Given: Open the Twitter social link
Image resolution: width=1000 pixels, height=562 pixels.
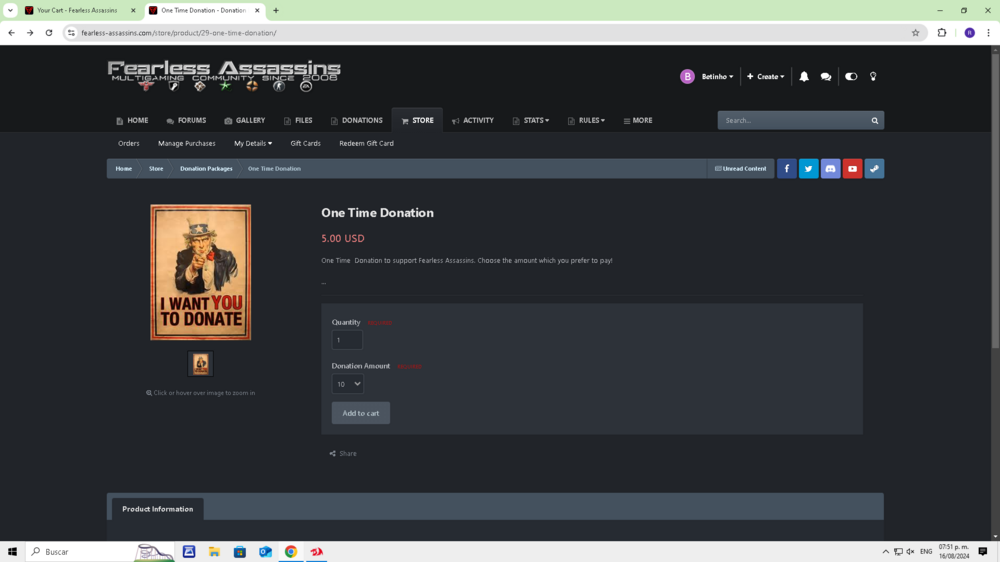Looking at the screenshot, I should point(808,168).
